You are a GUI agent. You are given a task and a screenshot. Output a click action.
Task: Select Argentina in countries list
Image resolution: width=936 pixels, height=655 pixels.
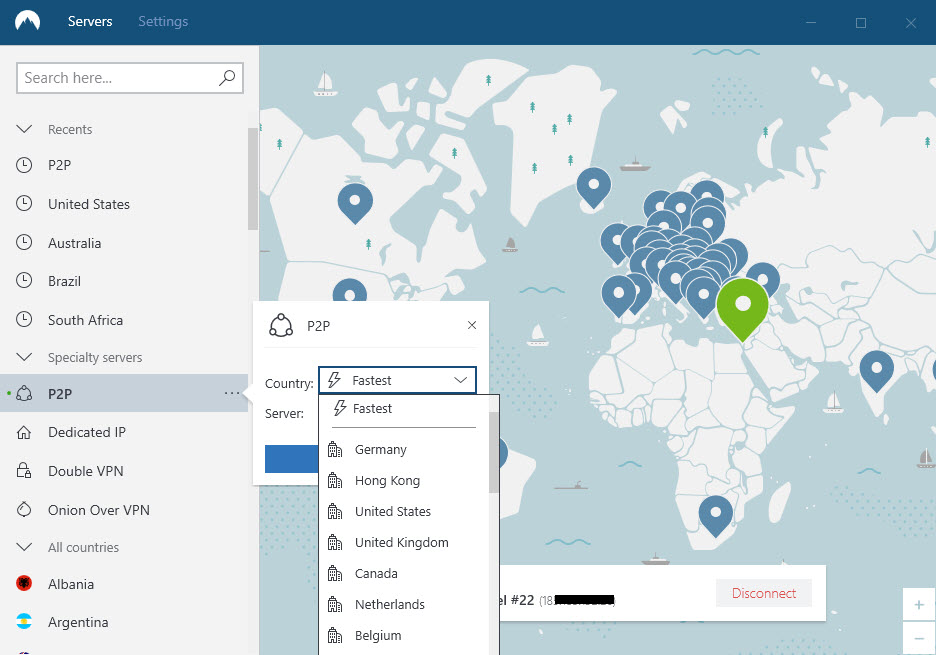click(x=124, y=622)
